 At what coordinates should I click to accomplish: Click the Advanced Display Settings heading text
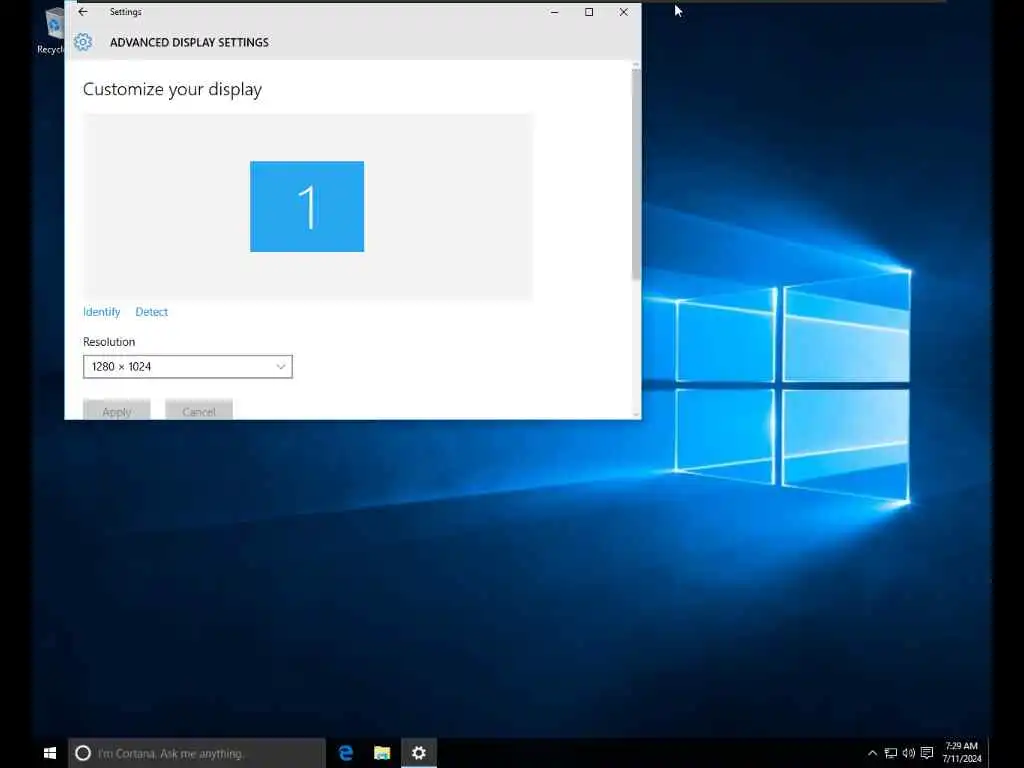pyautogui.click(x=189, y=42)
